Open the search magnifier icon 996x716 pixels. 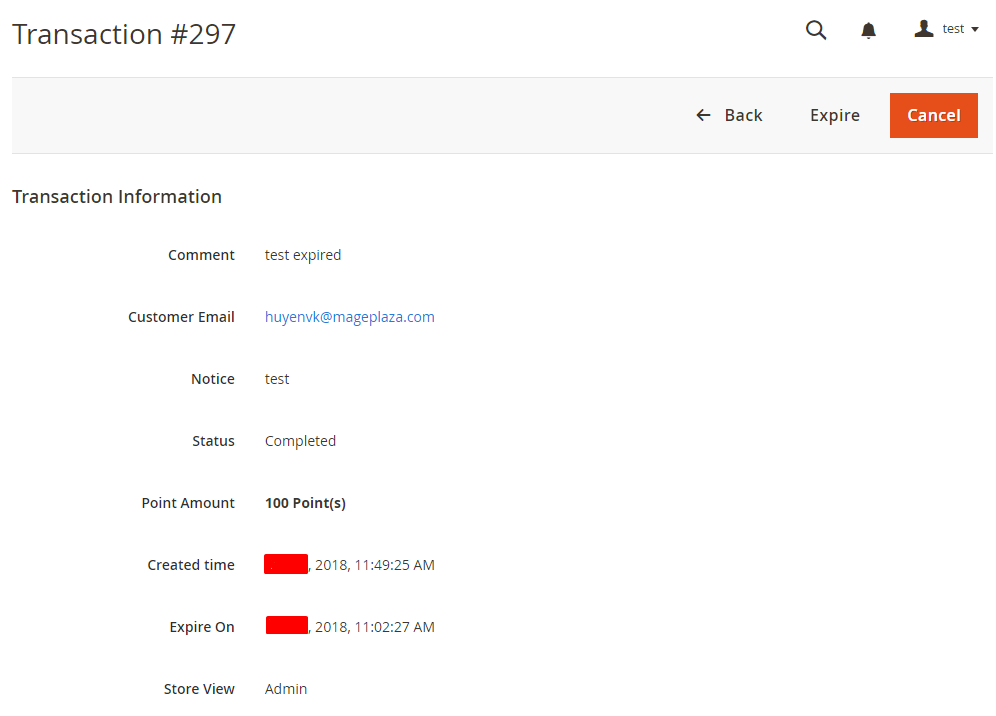point(816,30)
